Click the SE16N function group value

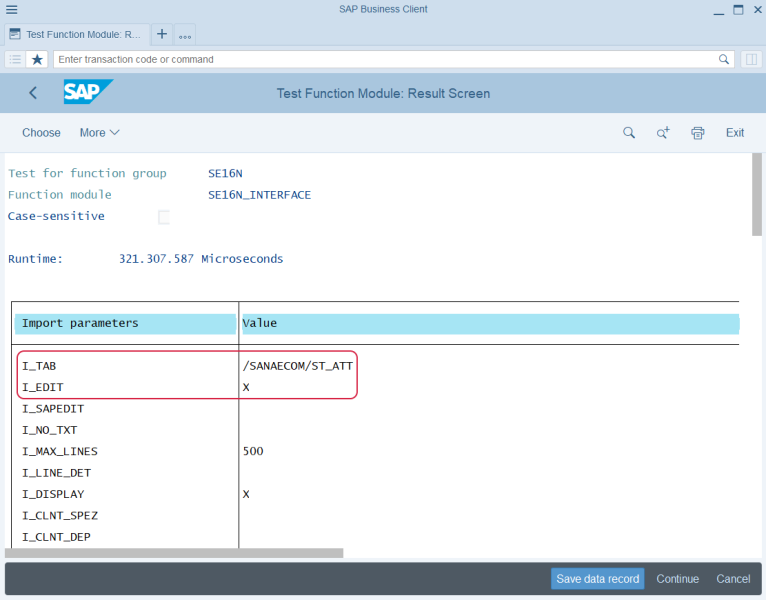(225, 173)
